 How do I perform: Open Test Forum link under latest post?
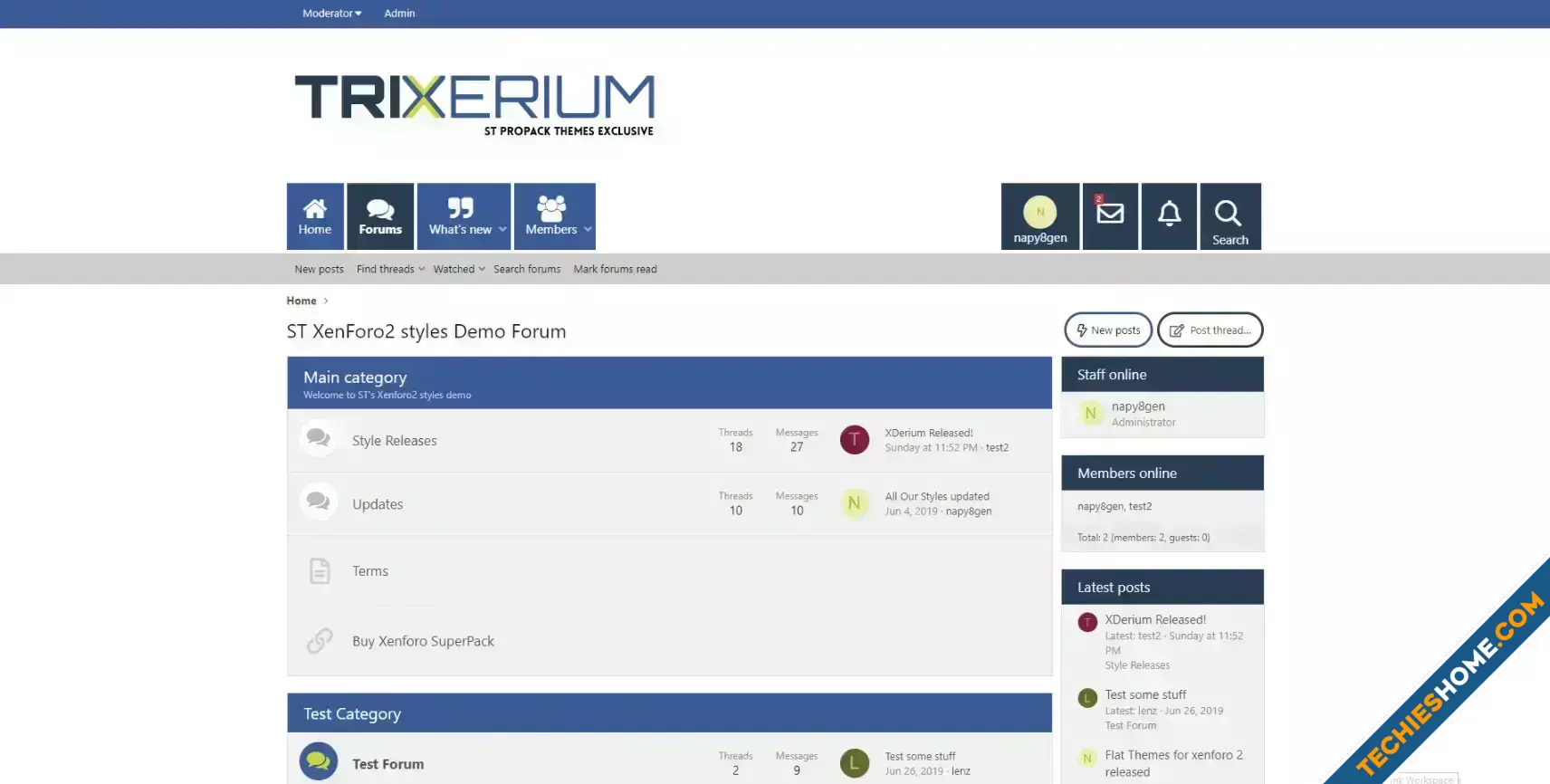(x=1131, y=725)
